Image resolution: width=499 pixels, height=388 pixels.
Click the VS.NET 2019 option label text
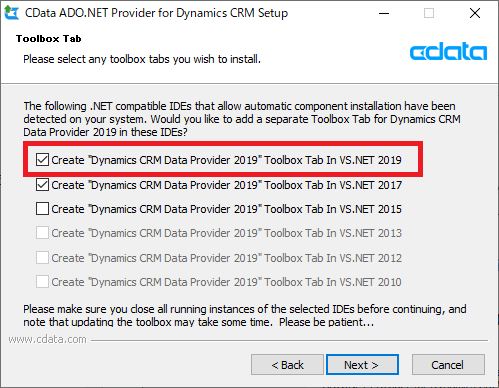click(227, 160)
